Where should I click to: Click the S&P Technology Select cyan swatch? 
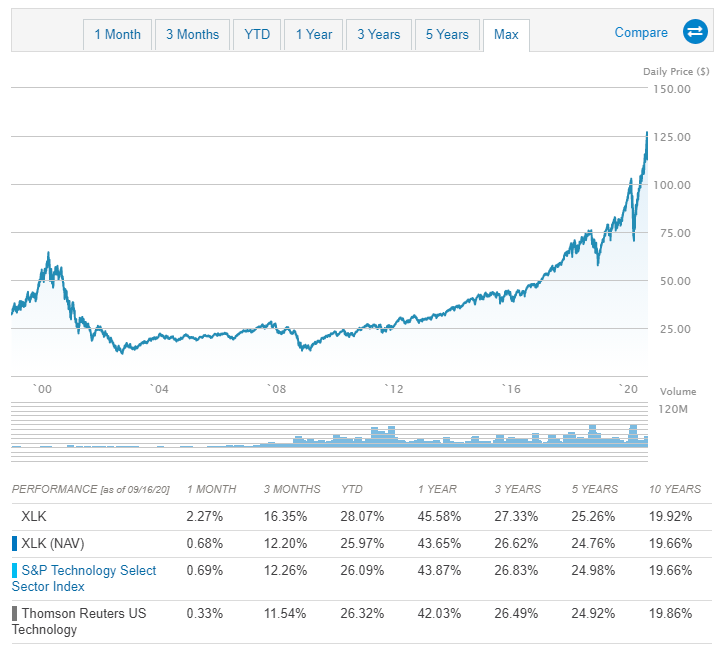coord(14,570)
